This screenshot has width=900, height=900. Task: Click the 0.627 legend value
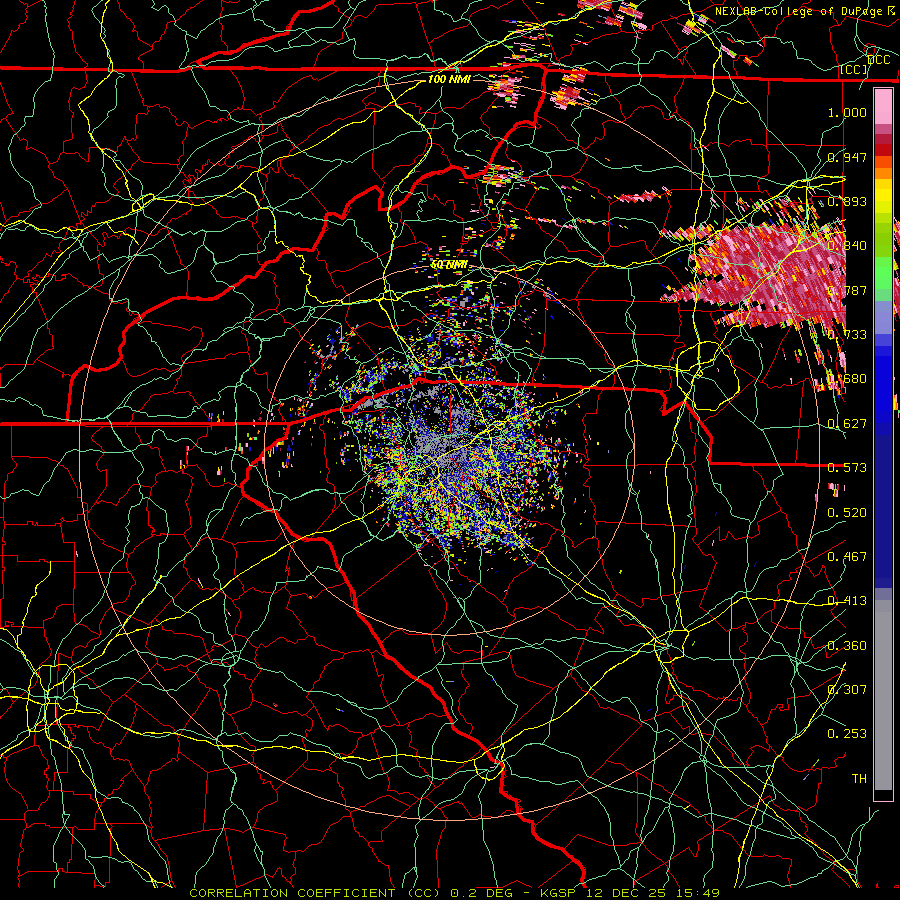(847, 424)
